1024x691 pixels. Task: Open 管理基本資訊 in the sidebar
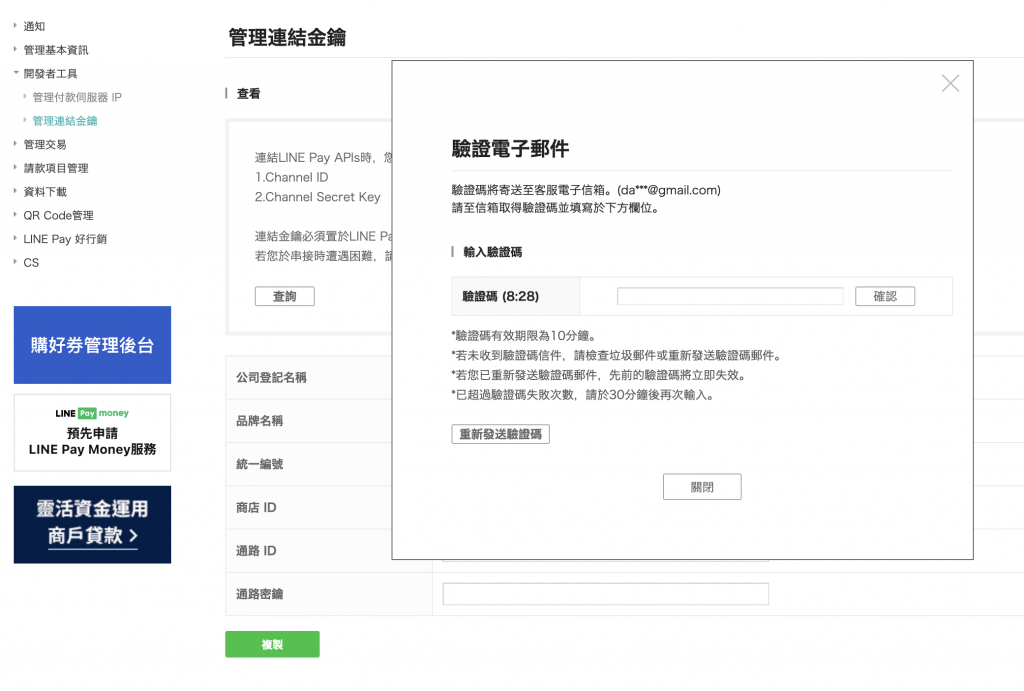tap(56, 50)
